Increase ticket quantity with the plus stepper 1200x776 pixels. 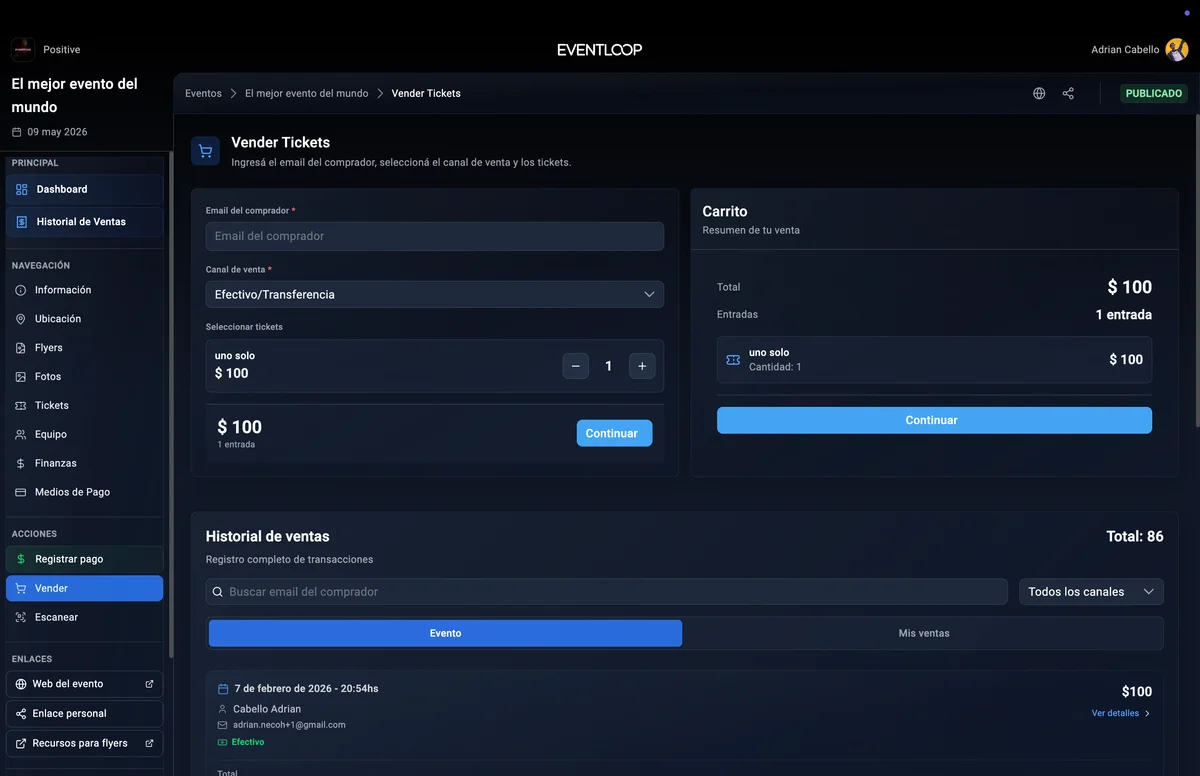point(641,366)
